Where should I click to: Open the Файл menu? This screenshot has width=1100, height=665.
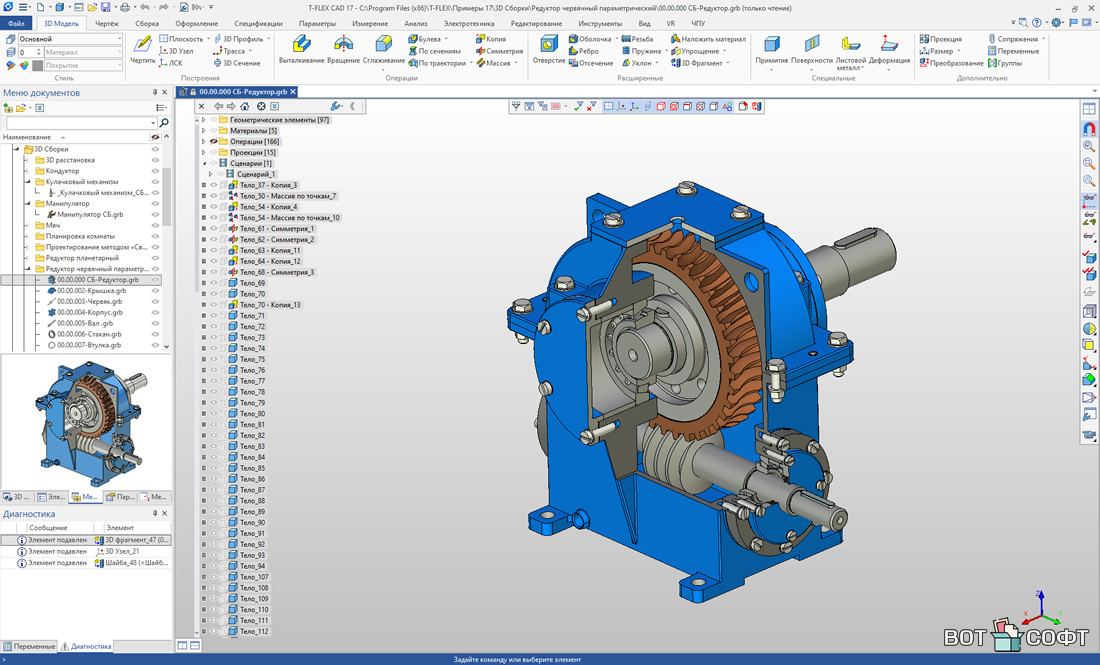(x=16, y=23)
